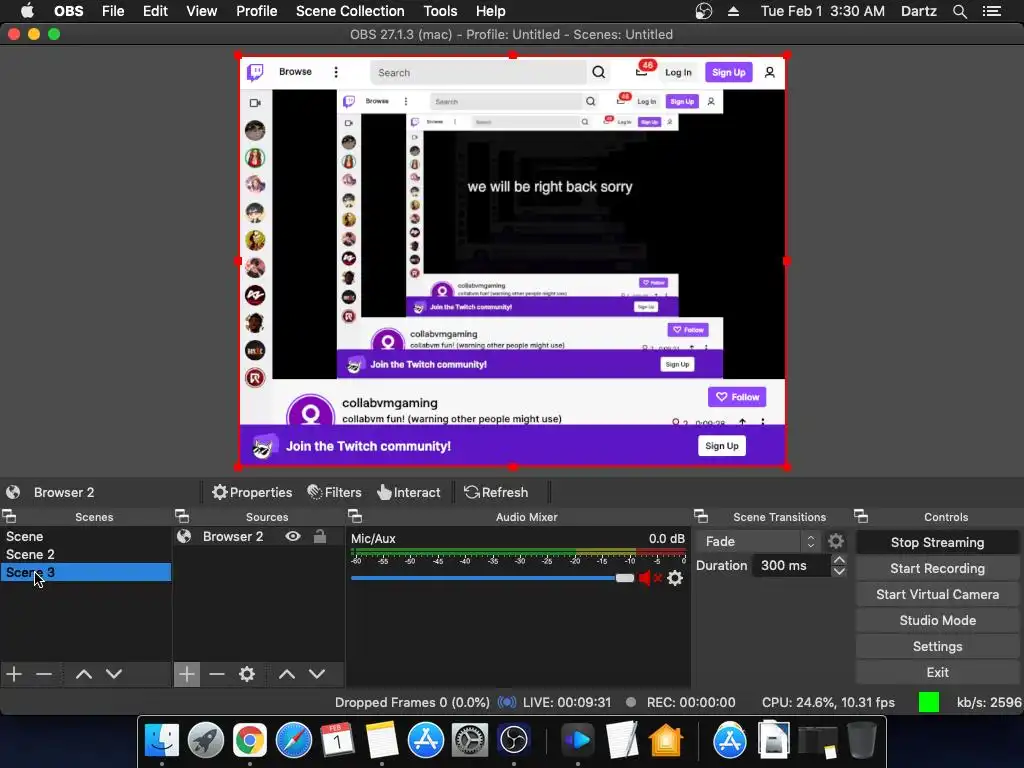Click the Exit button

(x=937, y=673)
